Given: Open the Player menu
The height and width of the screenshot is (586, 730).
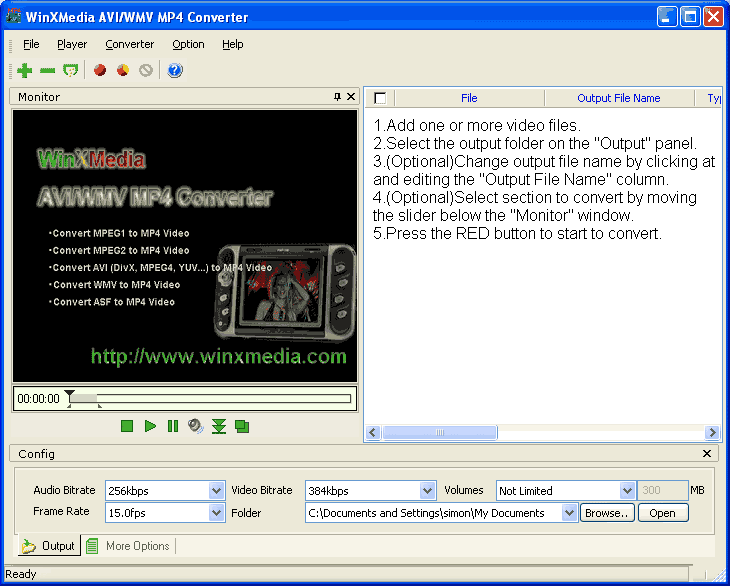Looking at the screenshot, I should (72, 44).
